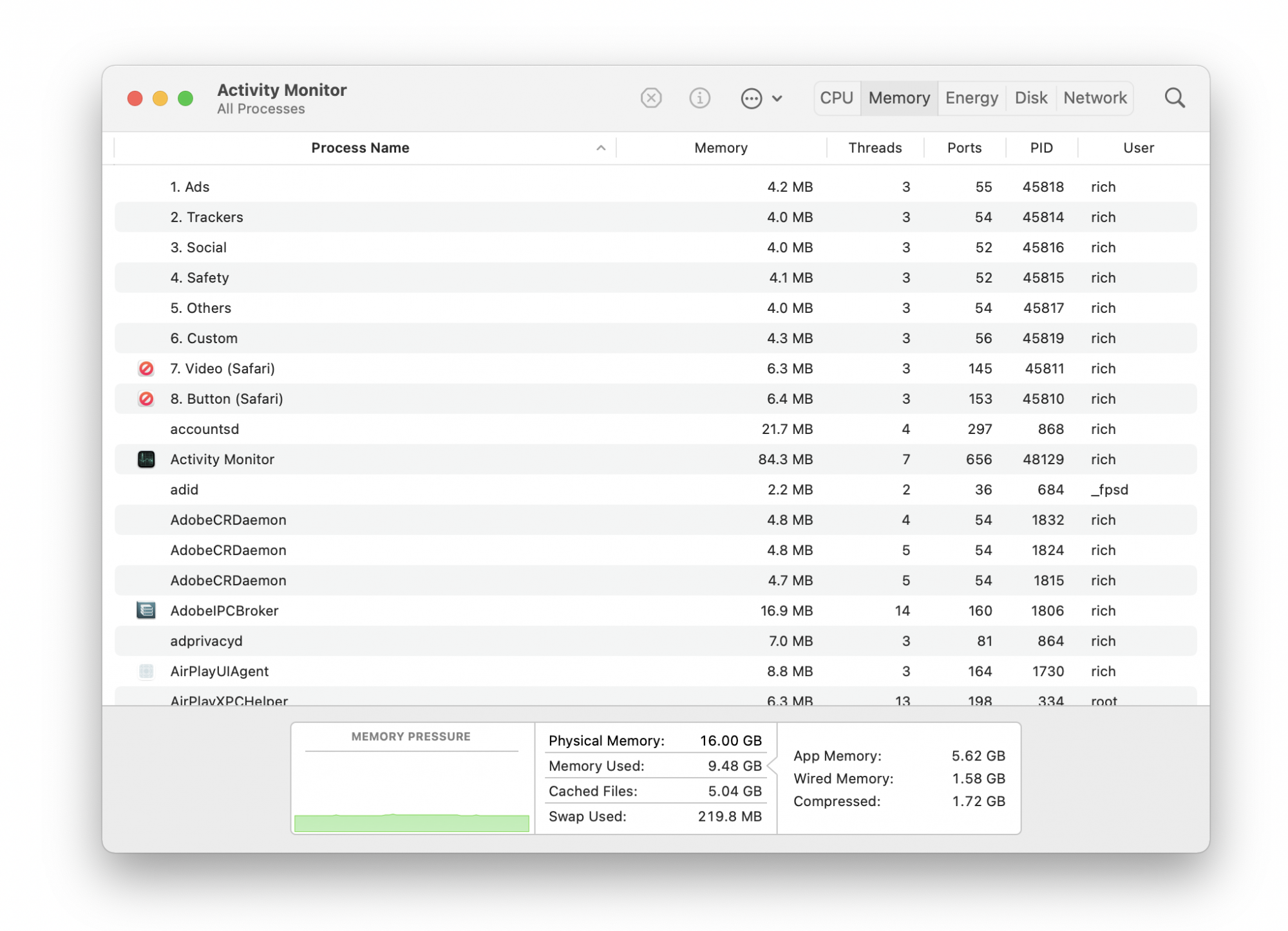Image resolution: width=1288 pixels, height=931 pixels.
Task: Select the '7. Video (Safari)' process name
Action: pos(222,368)
